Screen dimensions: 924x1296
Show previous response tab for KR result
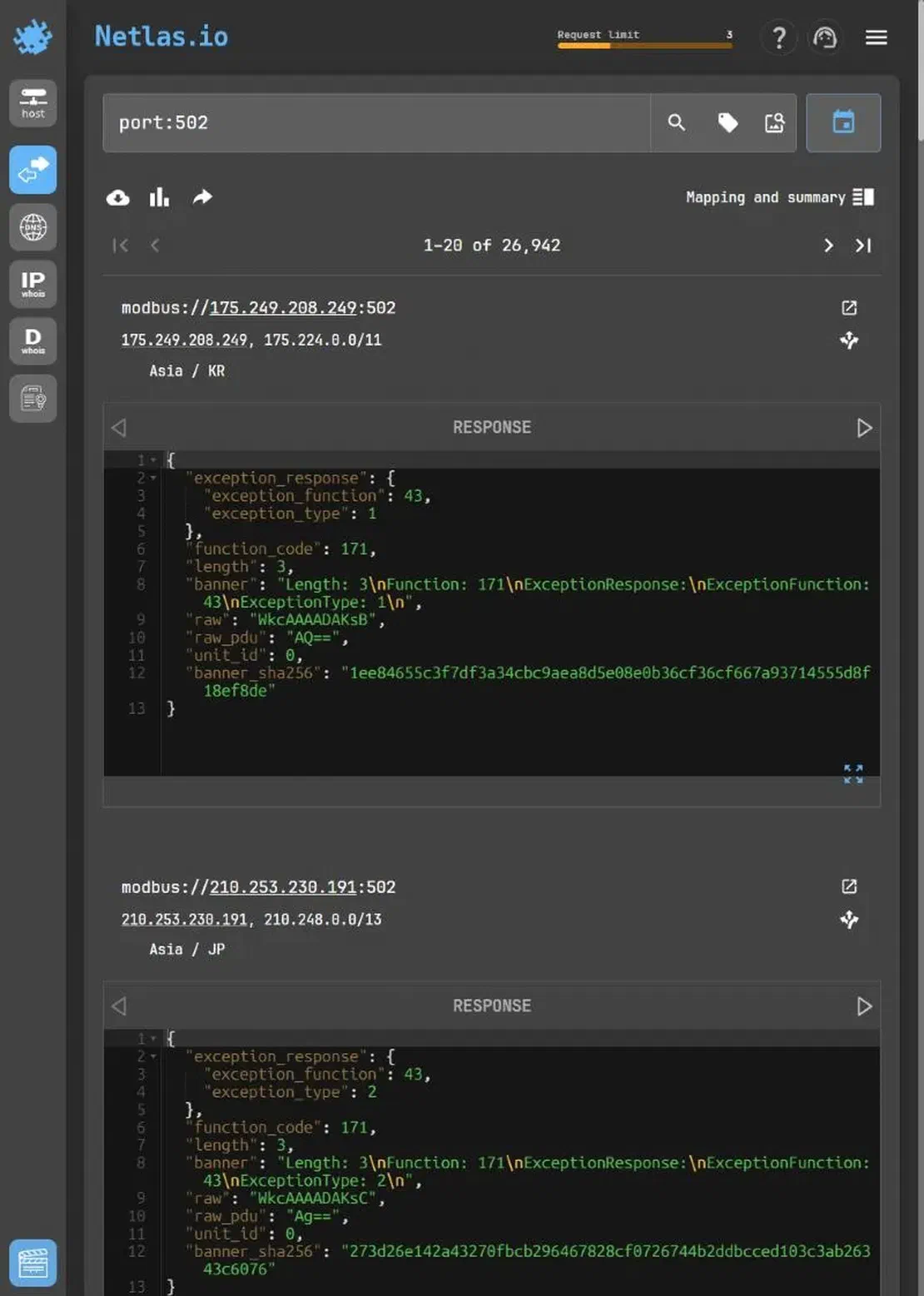pos(119,428)
